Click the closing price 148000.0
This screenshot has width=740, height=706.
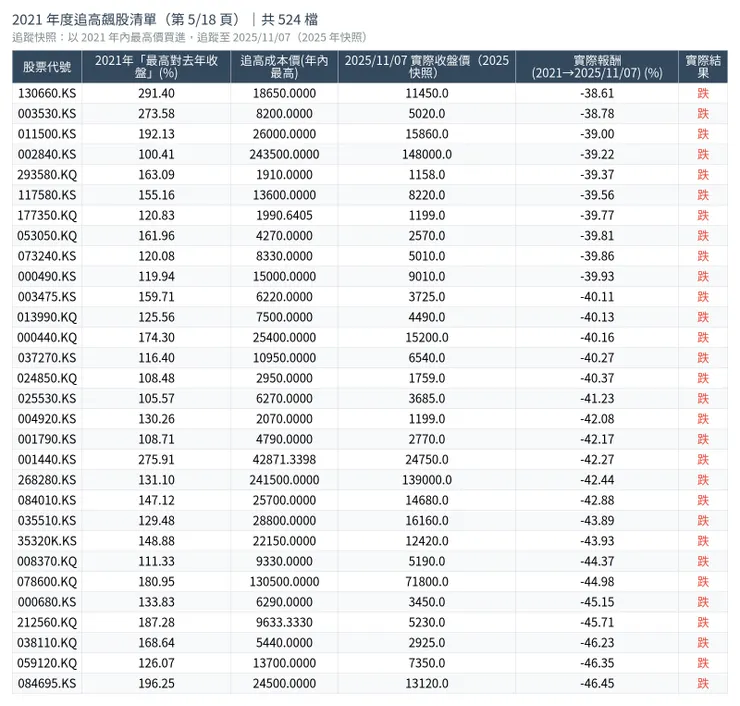click(427, 154)
